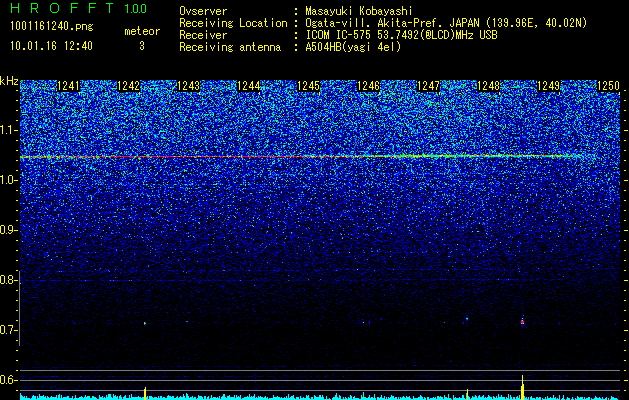The height and width of the screenshot is (400, 629).
Task: Click the 1250 time marker
Action: (609, 86)
